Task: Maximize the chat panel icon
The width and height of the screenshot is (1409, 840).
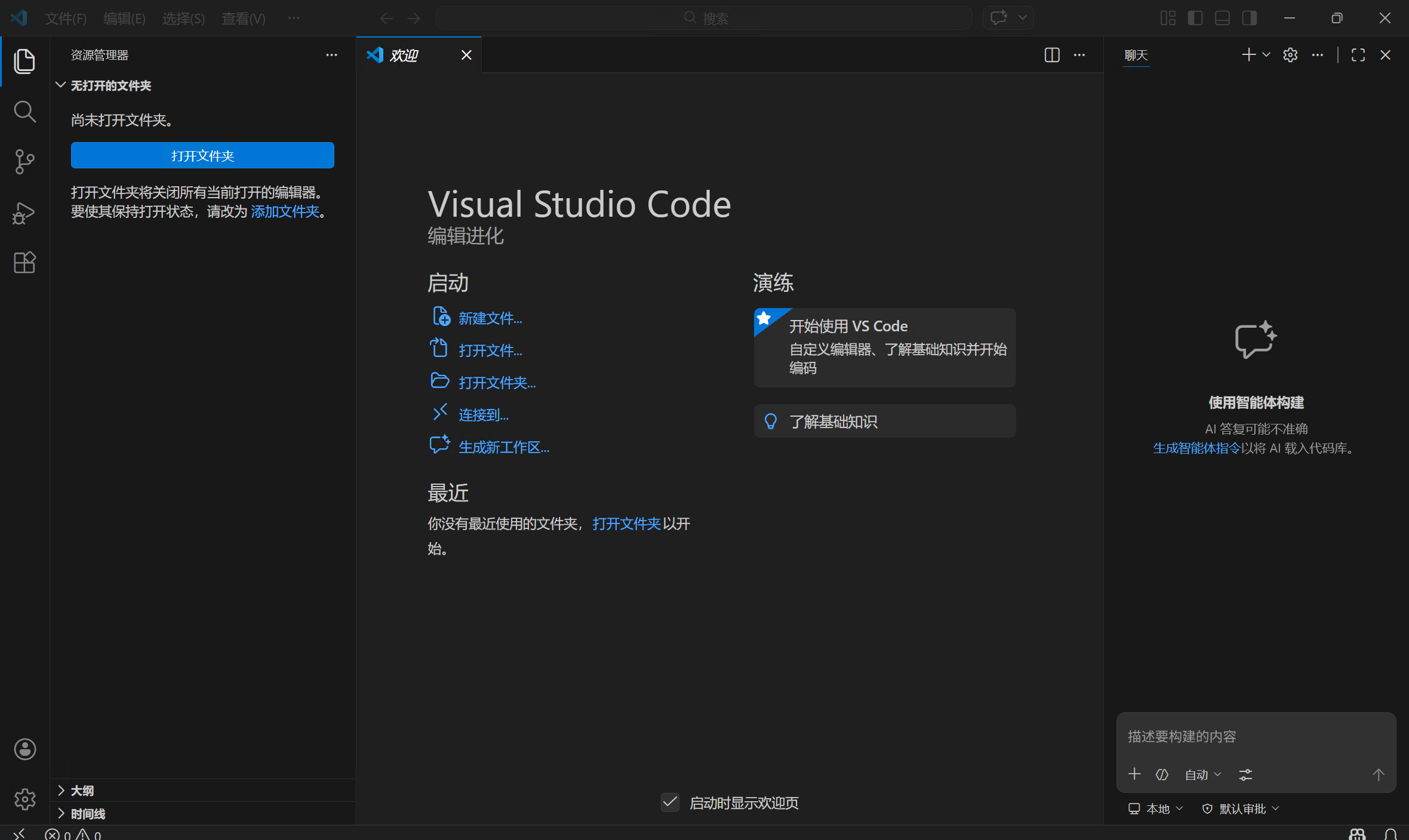Action: pos(1358,55)
